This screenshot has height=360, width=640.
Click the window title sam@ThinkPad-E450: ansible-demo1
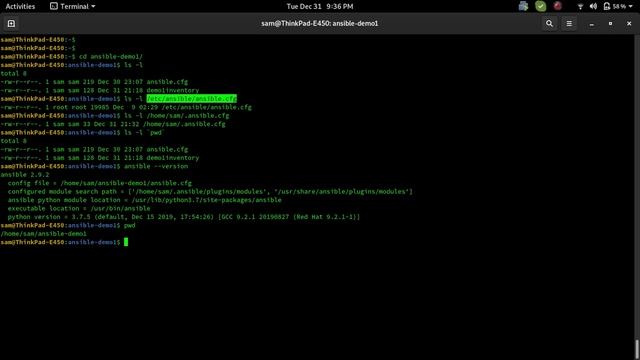[320, 24]
